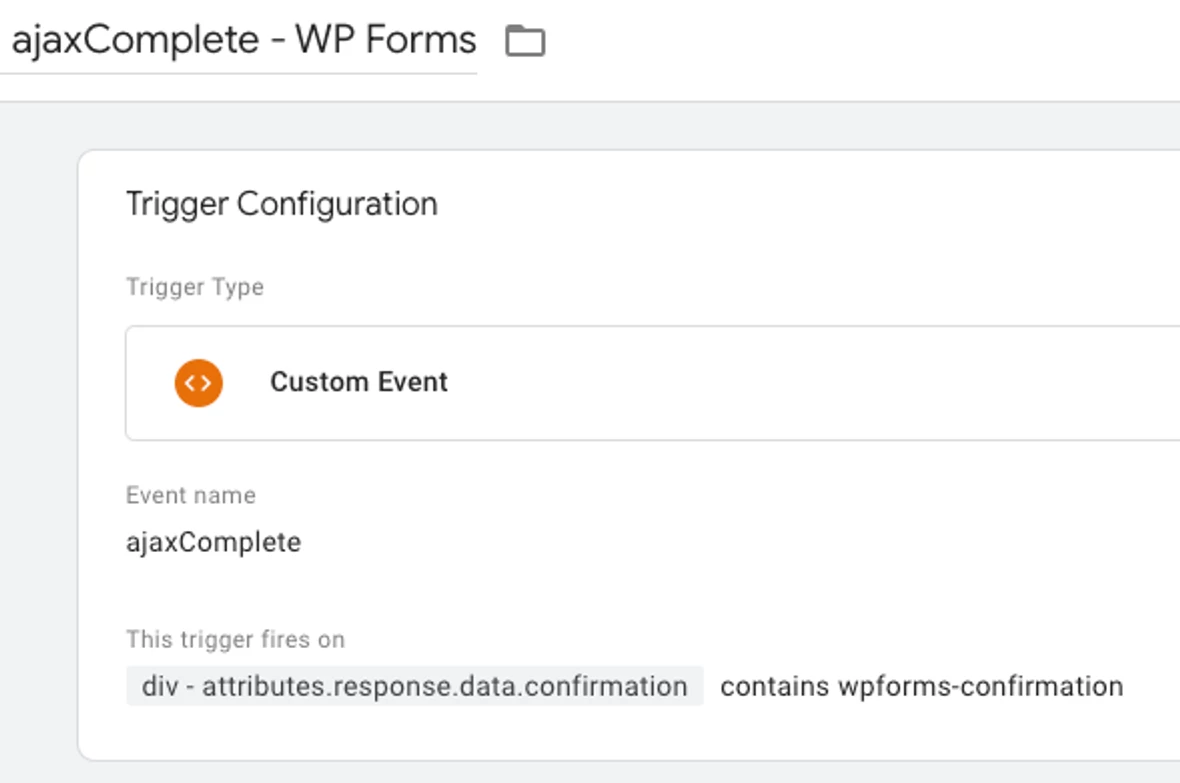Viewport: 1180px width, 783px height.
Task: Click 'ajaxComplete' in the trigger title
Action: pyautogui.click(x=135, y=41)
